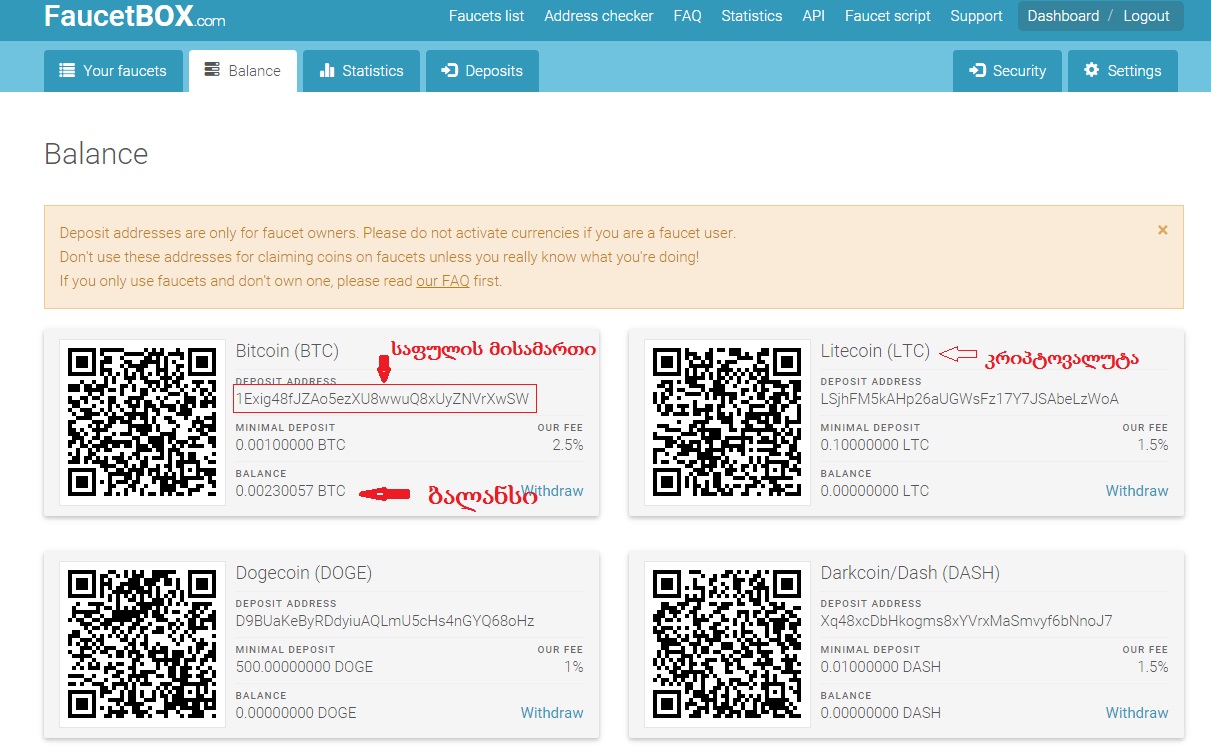Click the 0.10000000 LTC minimal deposit value
The image size is (1211, 754).
pyautogui.click(x=875, y=445)
